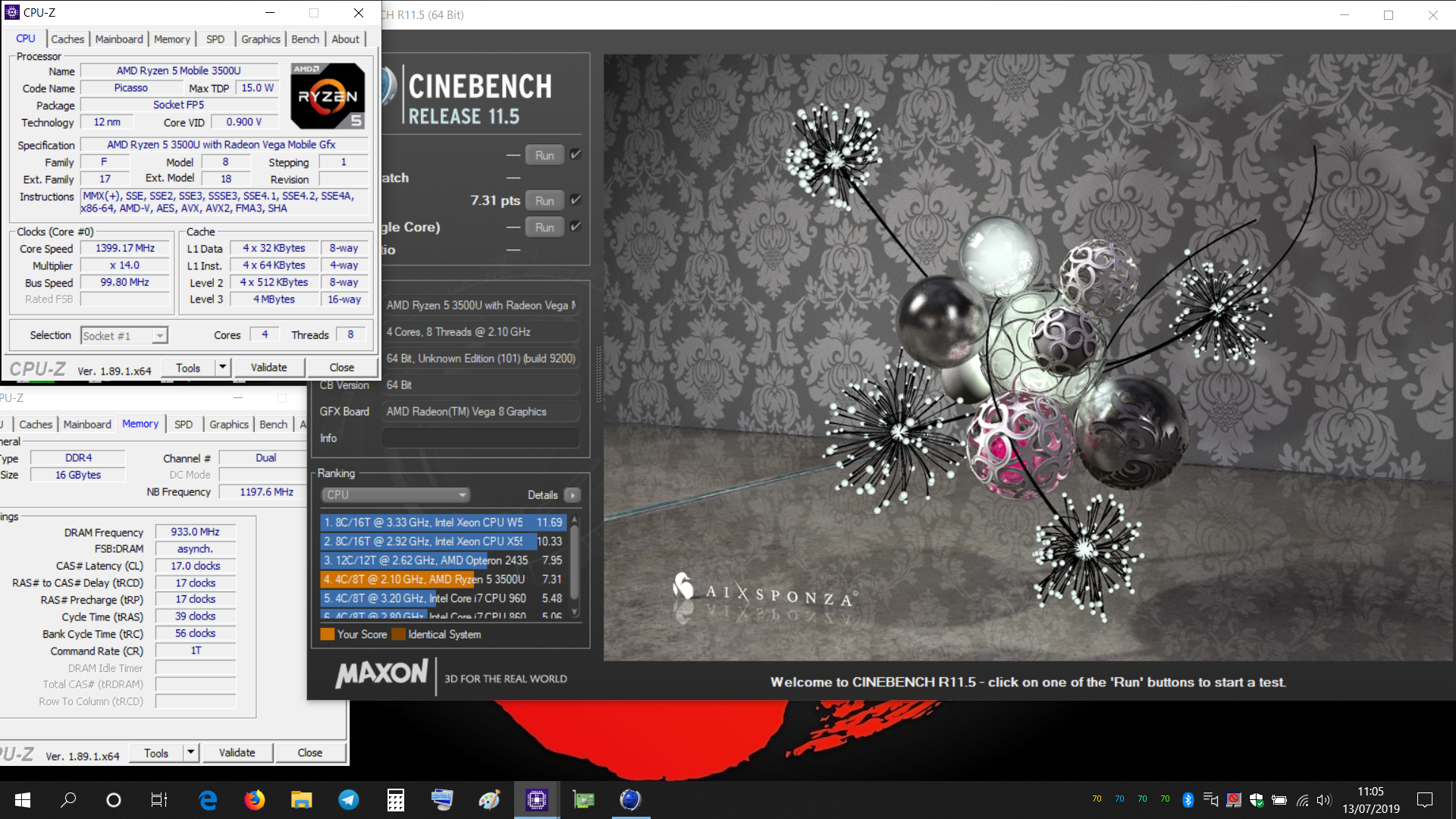The width and height of the screenshot is (1456, 819).
Task: Click Tools button in top CPU-Z window
Action: 188,368
